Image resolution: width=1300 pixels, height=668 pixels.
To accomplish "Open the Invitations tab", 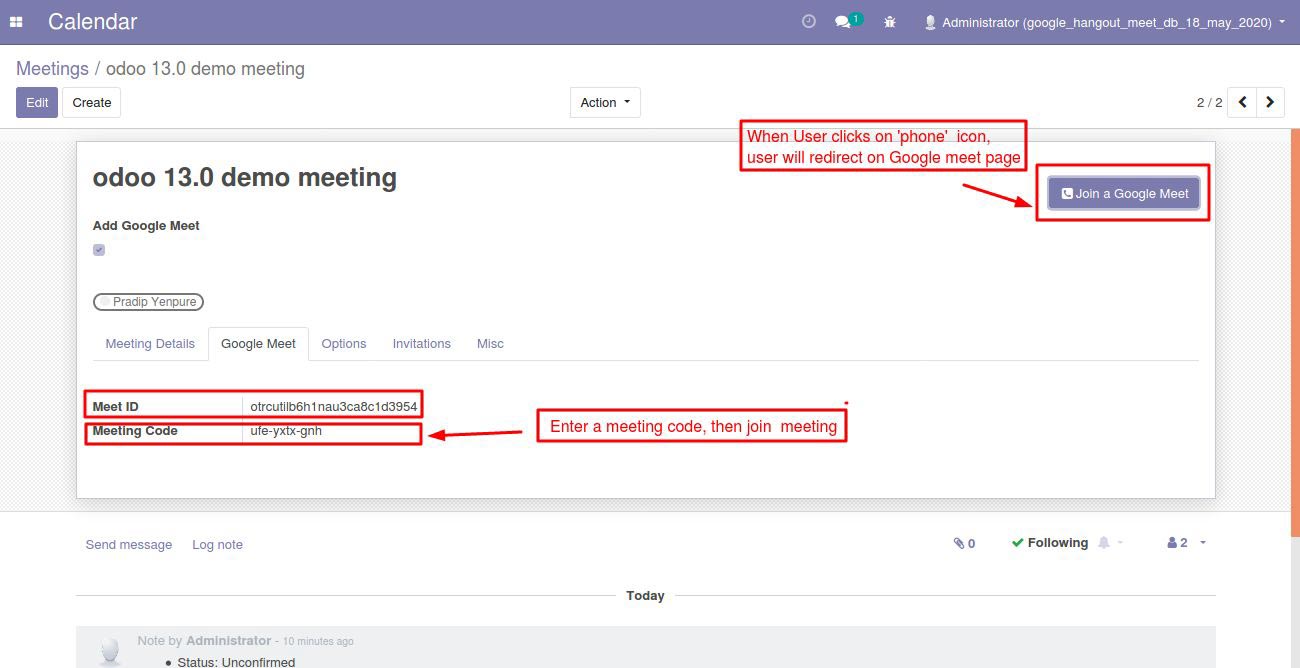I will click(421, 343).
